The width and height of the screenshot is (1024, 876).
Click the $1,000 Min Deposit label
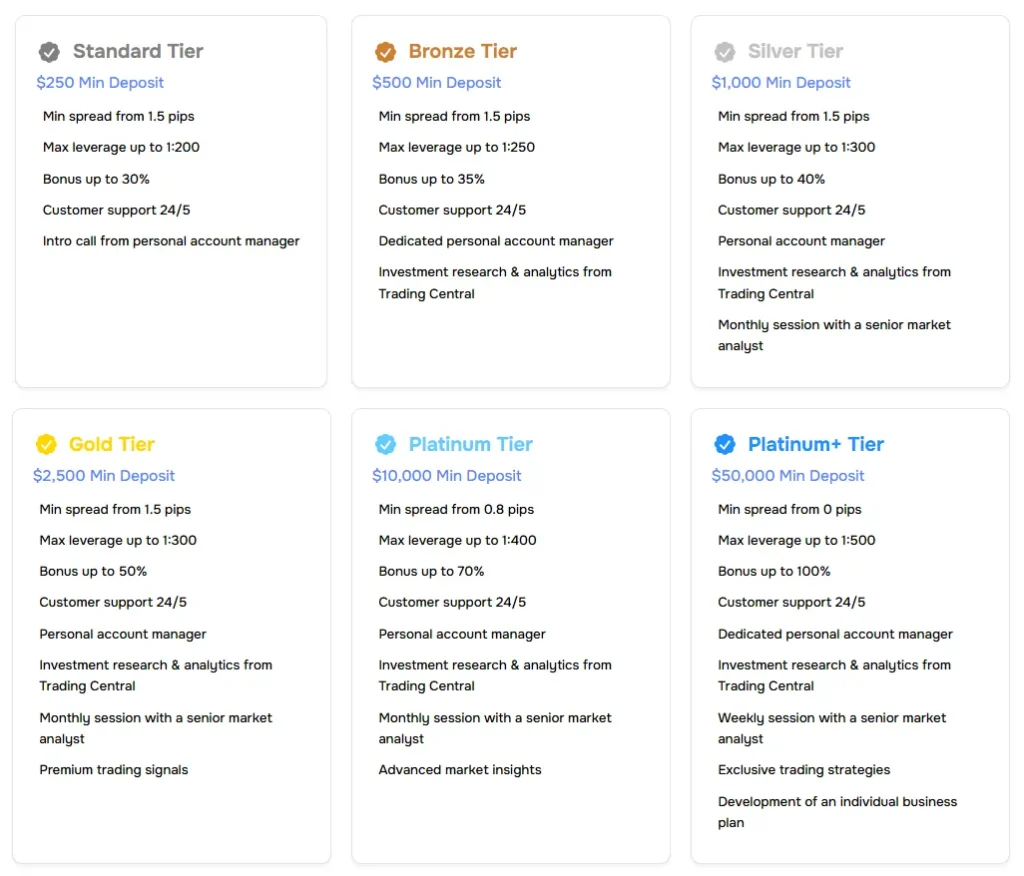[780, 83]
